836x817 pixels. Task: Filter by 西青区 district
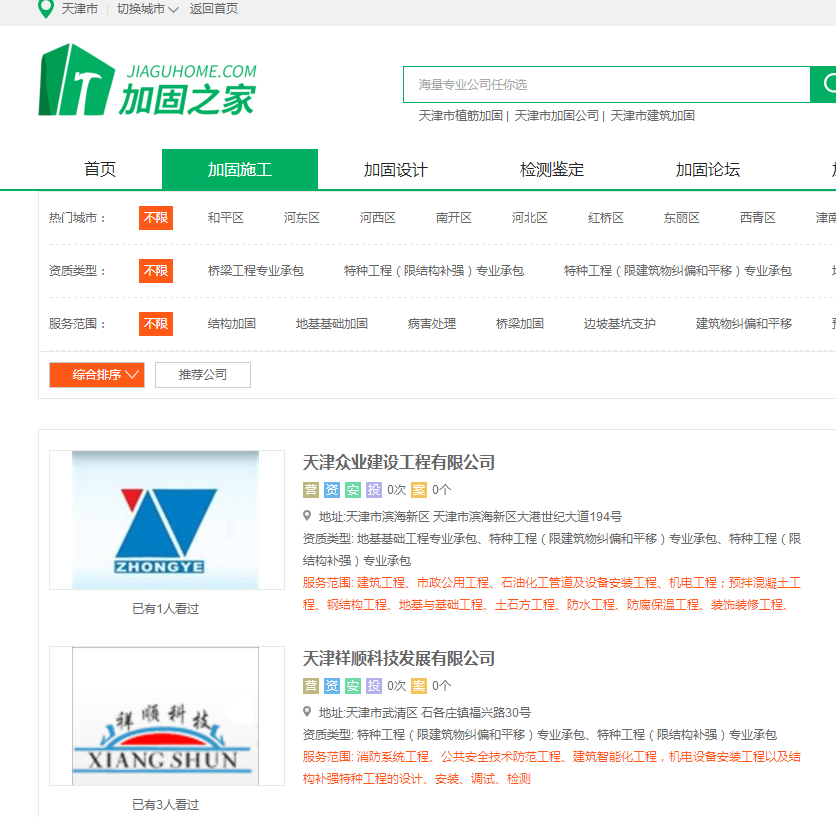(758, 218)
